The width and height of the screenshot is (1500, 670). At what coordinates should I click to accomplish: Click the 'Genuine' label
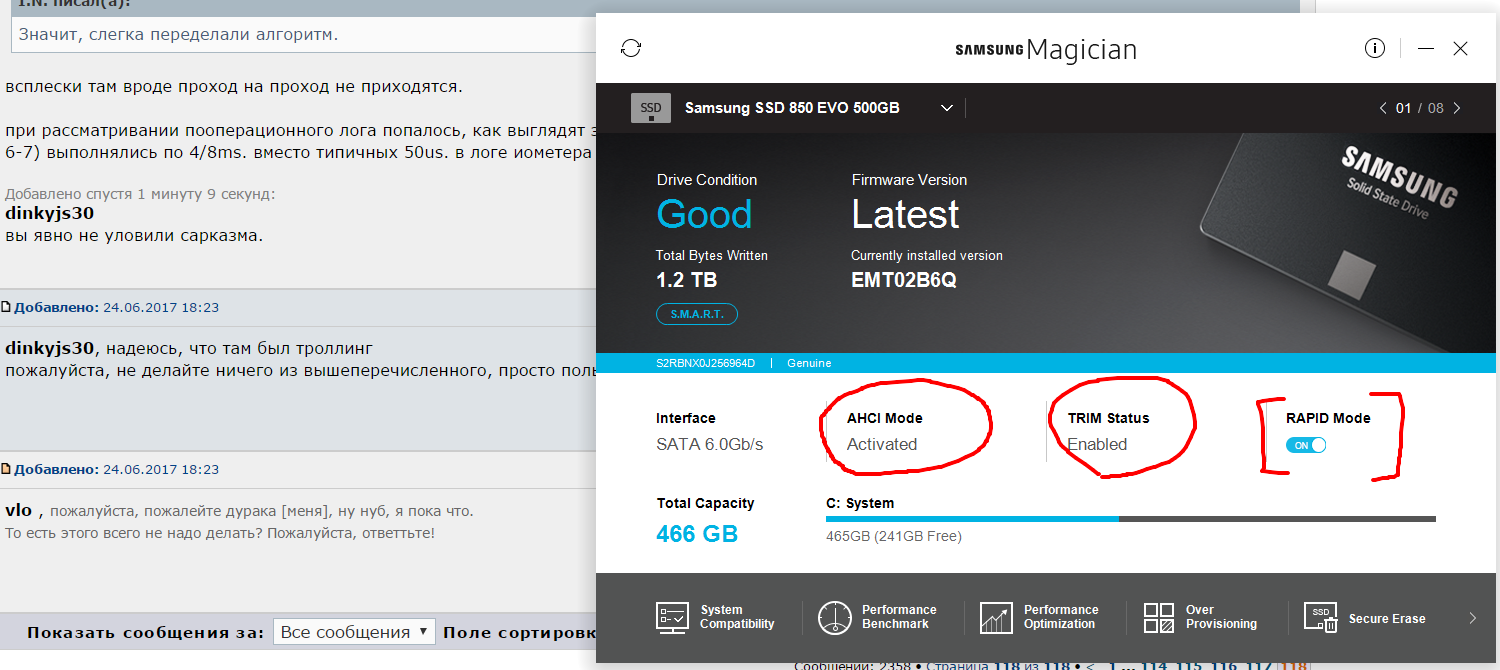click(x=809, y=363)
